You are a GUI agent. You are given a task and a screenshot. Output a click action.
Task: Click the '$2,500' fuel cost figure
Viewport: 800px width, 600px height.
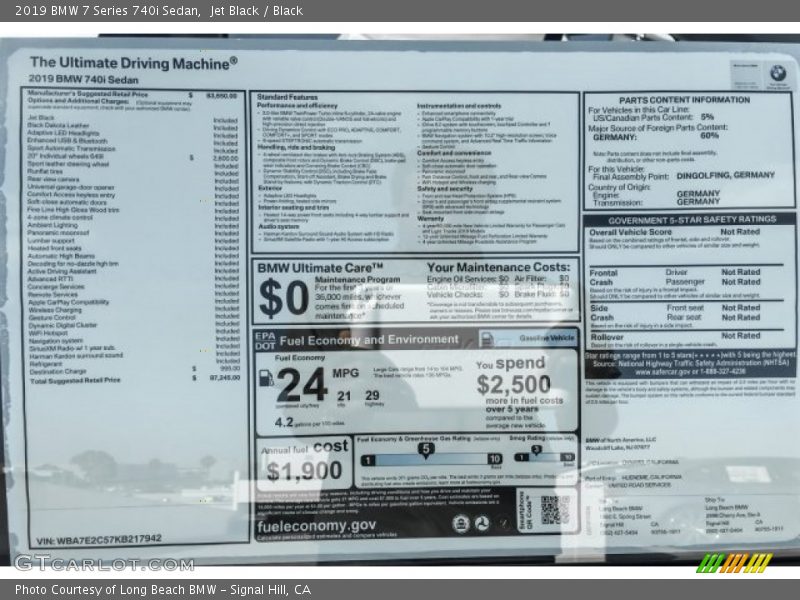pyautogui.click(x=513, y=385)
